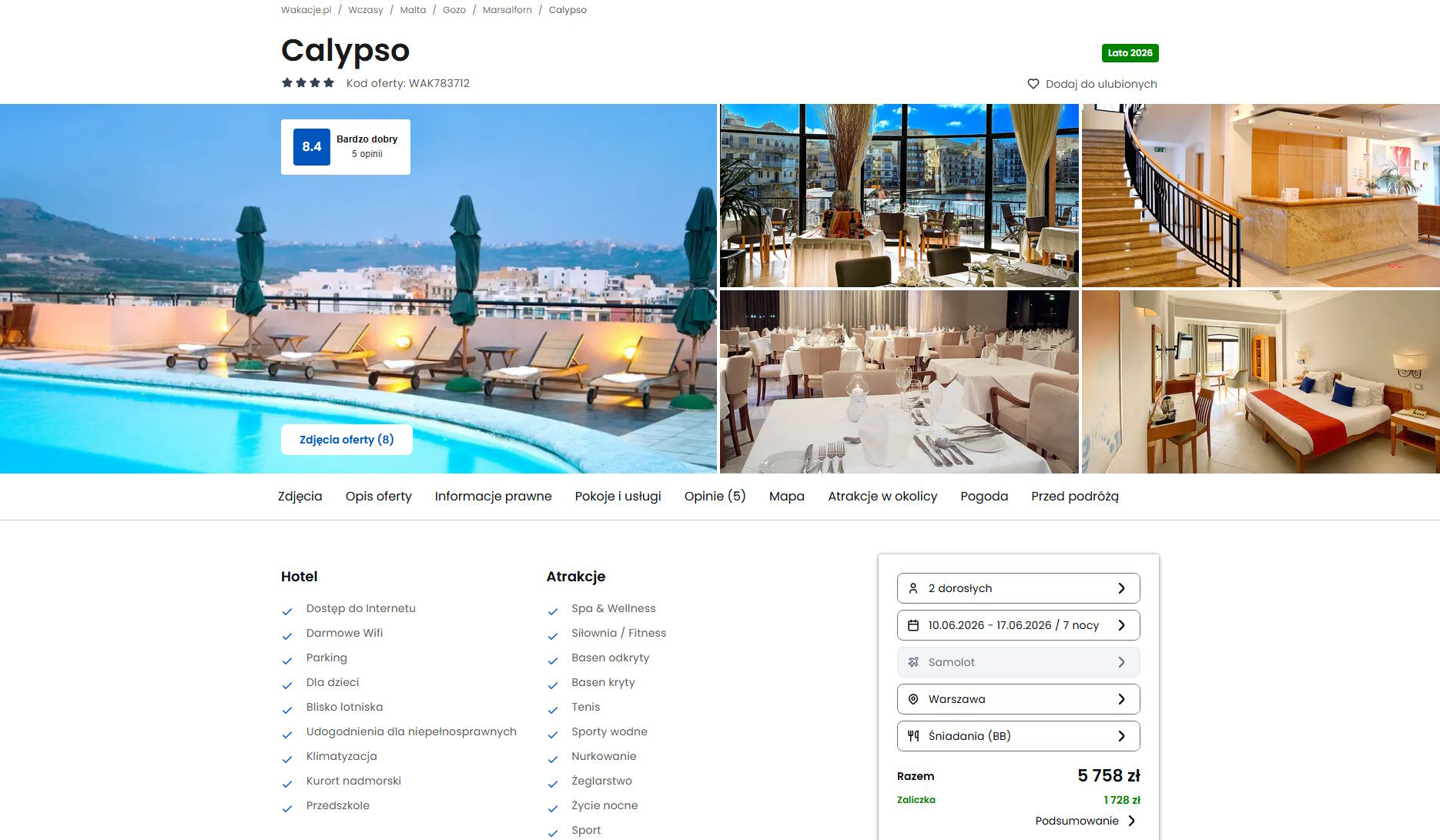Click the airplane icon next to Samolot

pyautogui.click(x=913, y=662)
